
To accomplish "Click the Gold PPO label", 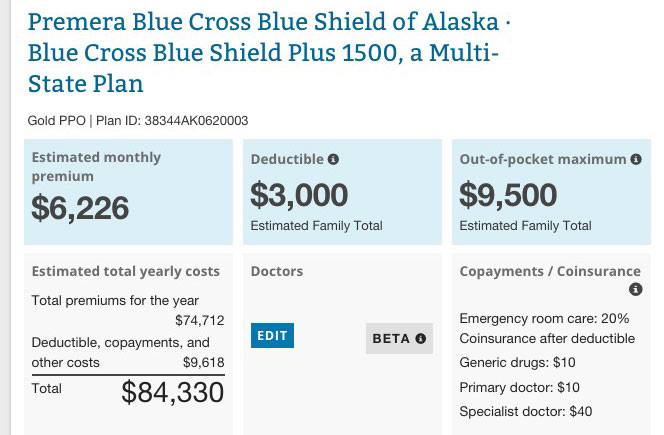I will (x=56, y=121).
